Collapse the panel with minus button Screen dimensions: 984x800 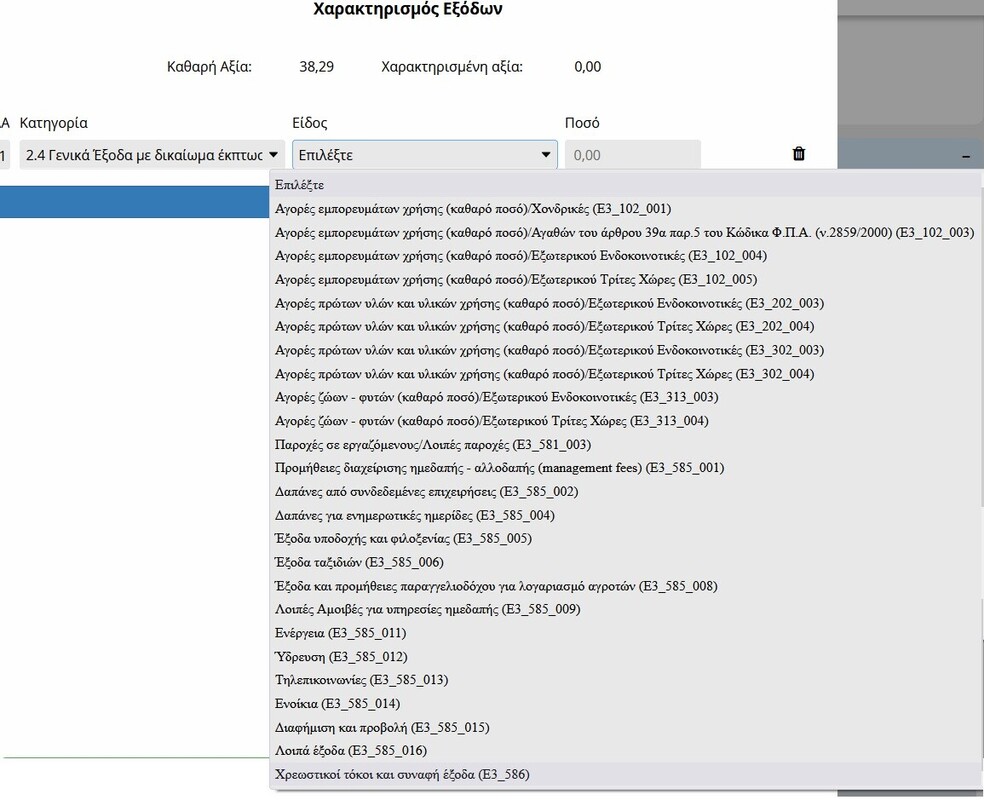click(965, 156)
